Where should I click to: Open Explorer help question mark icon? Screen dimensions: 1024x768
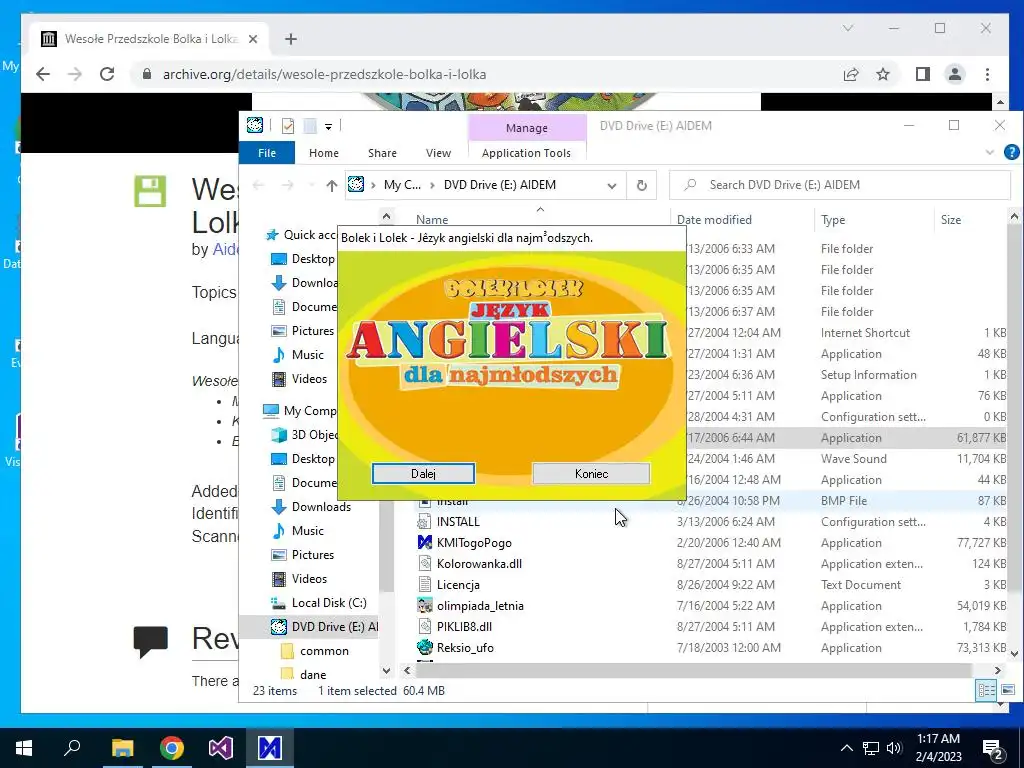tap(1011, 153)
